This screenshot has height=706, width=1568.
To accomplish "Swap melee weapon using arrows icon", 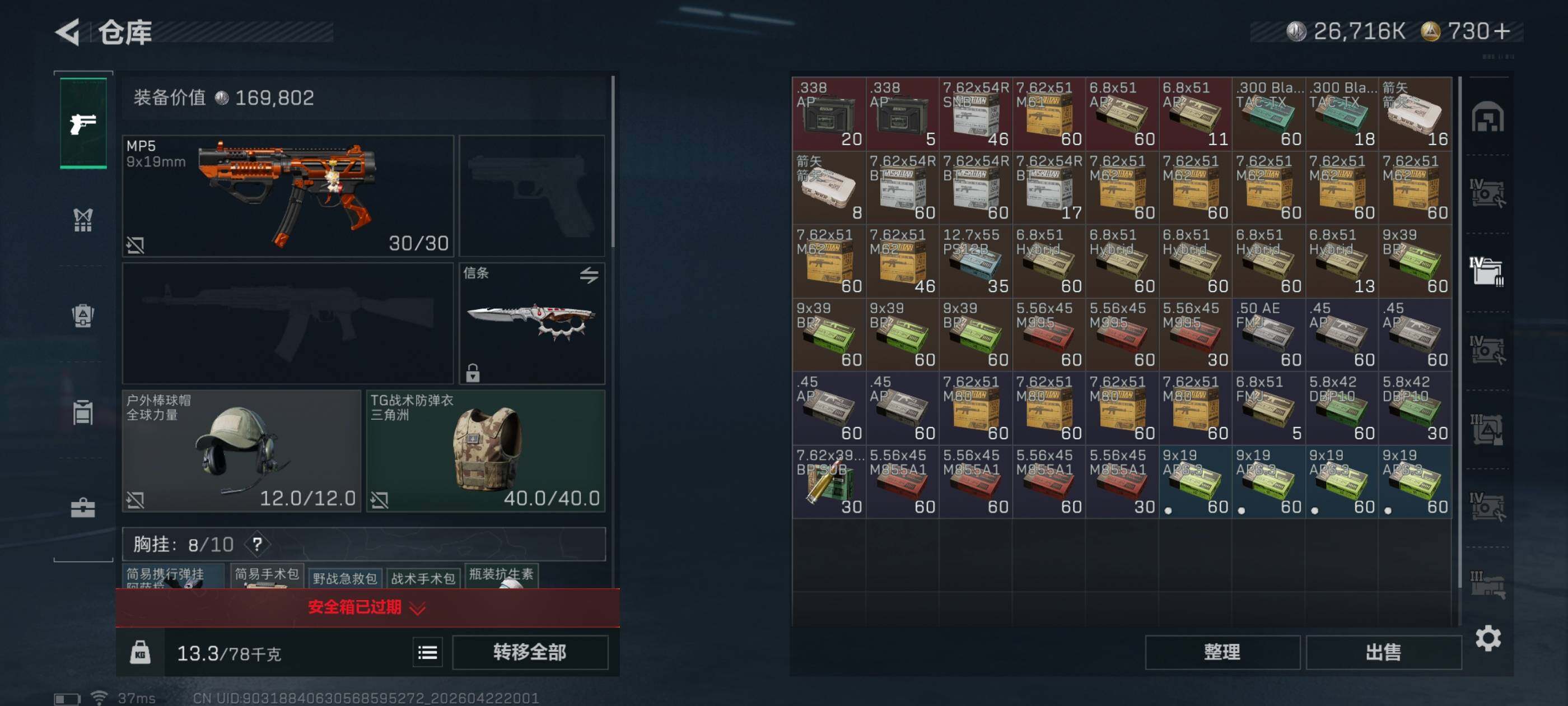I will click(589, 275).
